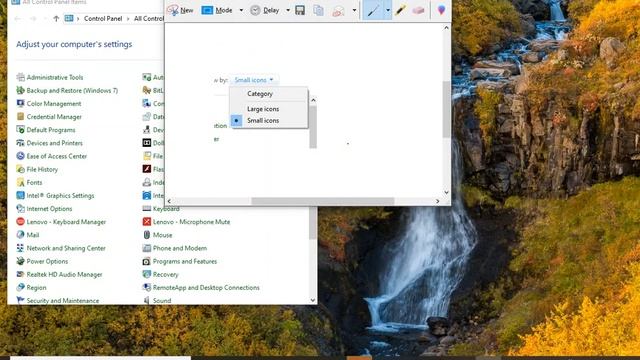Viewport: 640px width, 360px height.
Task: Open the Mode dropdown arrow
Action: 241,10
